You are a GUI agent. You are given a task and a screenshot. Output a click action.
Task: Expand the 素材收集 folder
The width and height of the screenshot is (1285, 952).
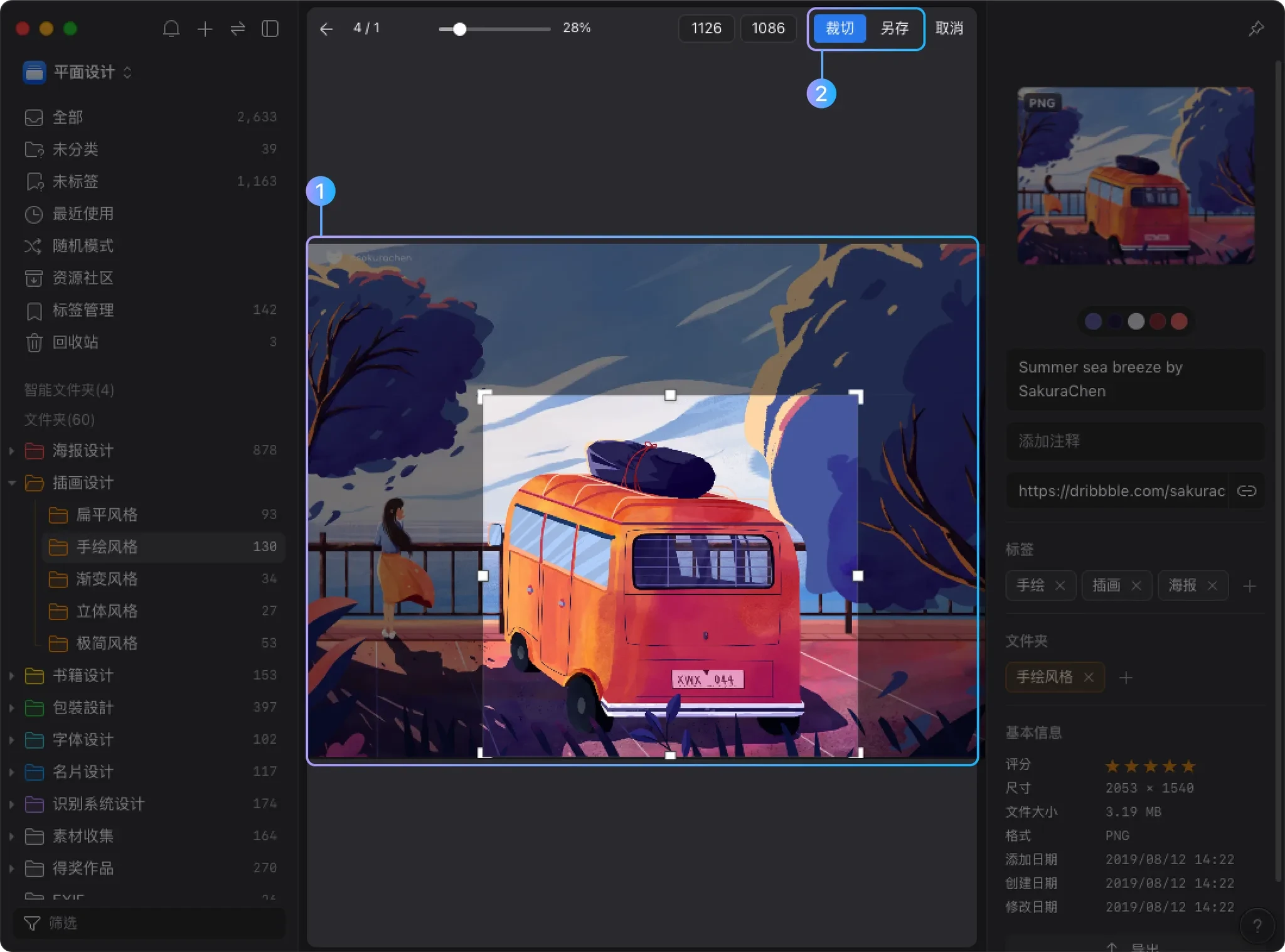pyautogui.click(x=11, y=836)
